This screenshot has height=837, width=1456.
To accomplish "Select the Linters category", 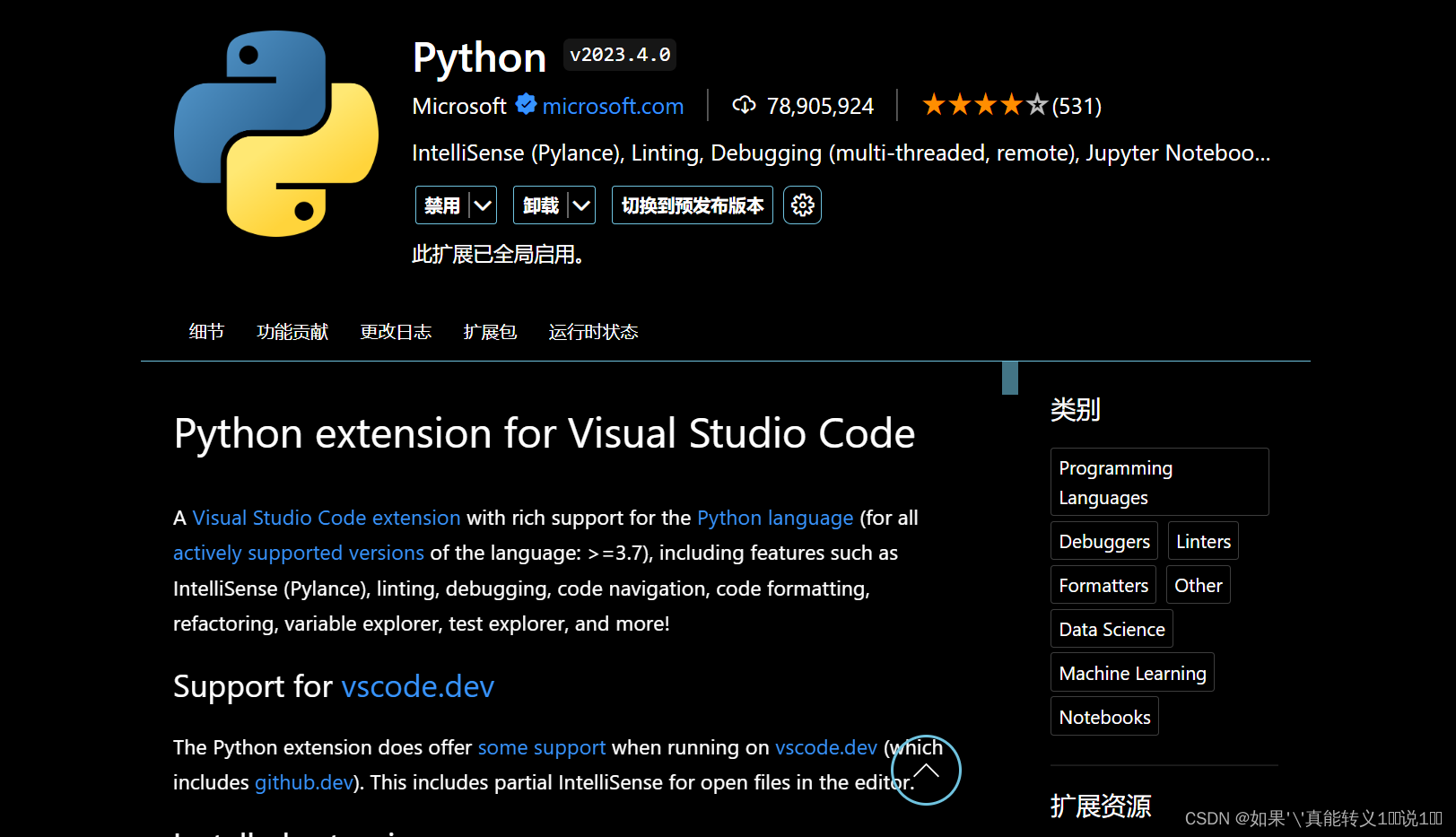I will tap(1203, 541).
